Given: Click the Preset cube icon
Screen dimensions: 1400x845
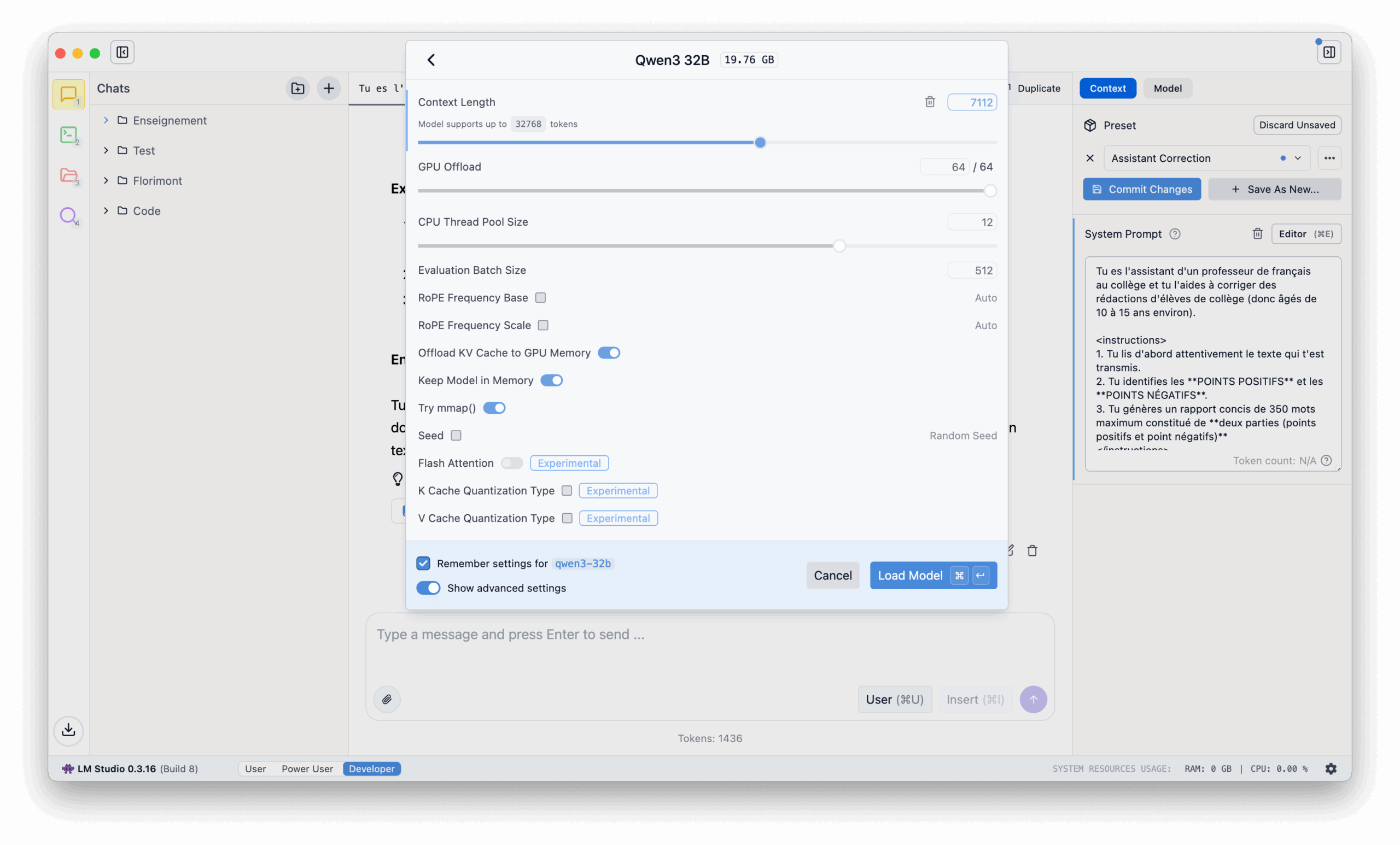Looking at the screenshot, I should (x=1089, y=125).
